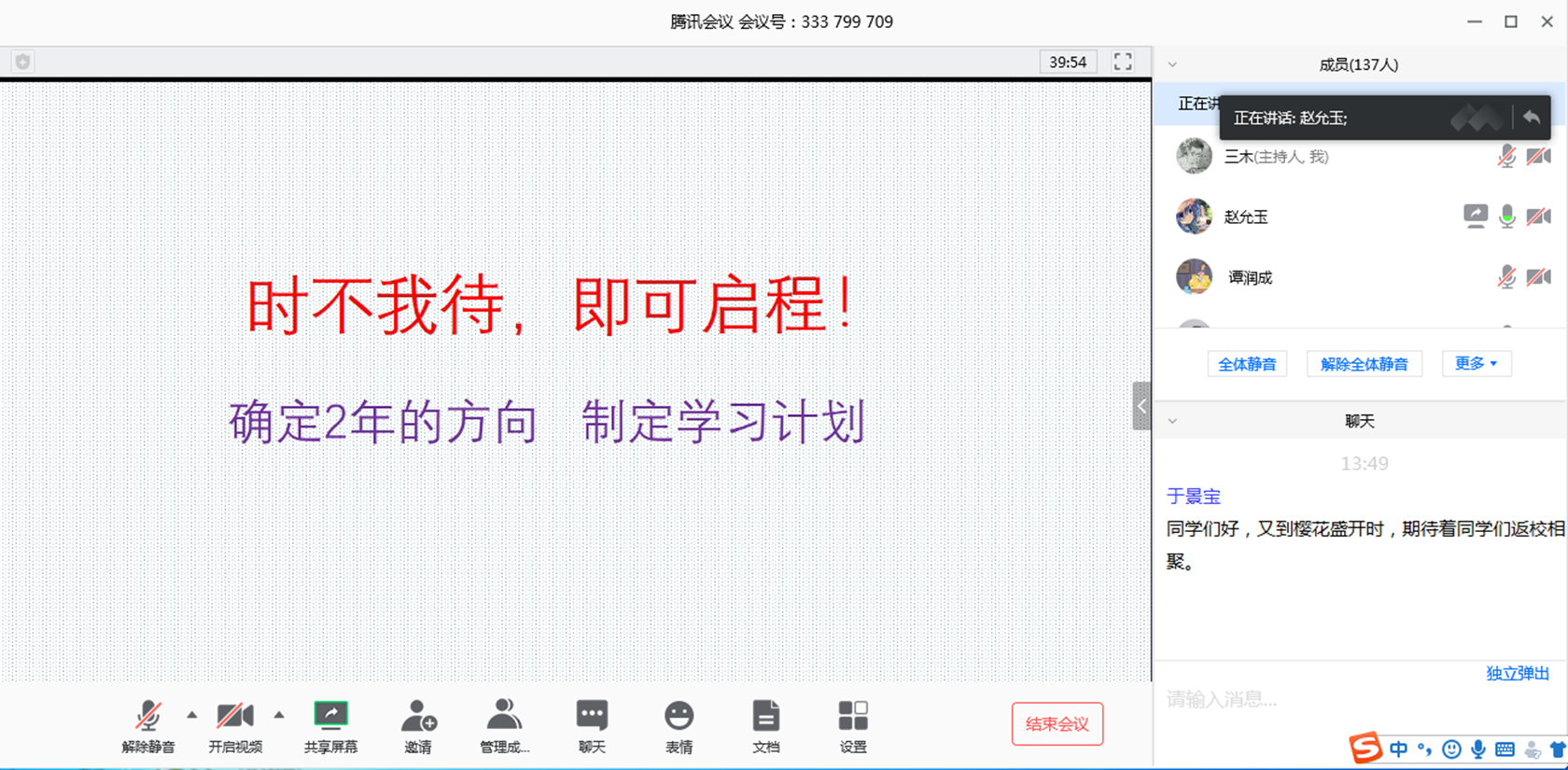Click the 全体静音 mute all button
Screen dimensions: 1568x770
click(x=1247, y=364)
